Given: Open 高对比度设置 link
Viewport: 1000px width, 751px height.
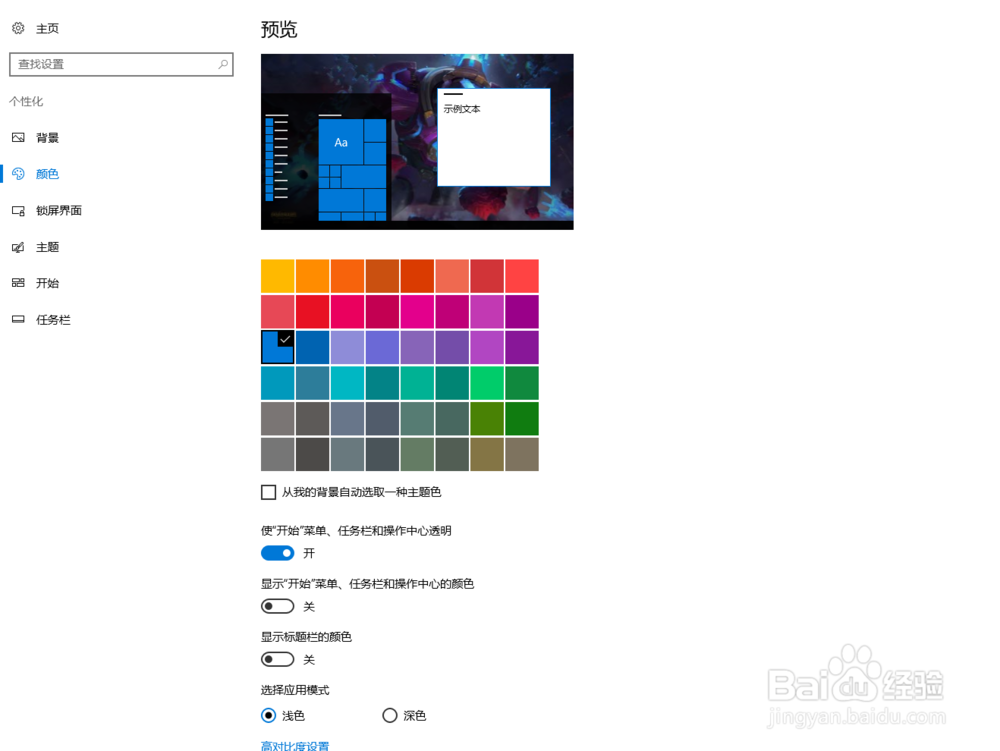Looking at the screenshot, I should point(295,745).
